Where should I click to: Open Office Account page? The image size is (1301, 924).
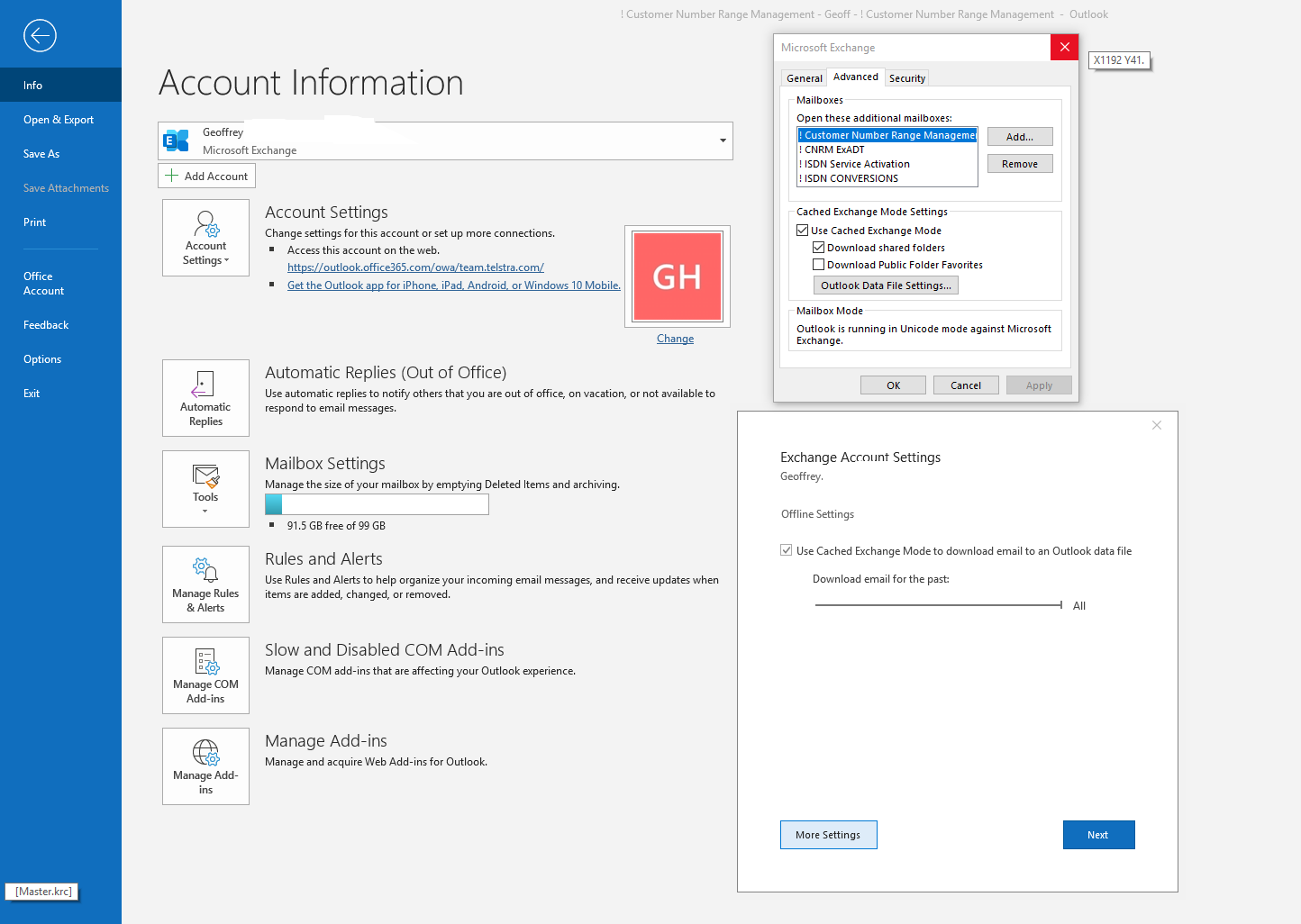point(60,283)
